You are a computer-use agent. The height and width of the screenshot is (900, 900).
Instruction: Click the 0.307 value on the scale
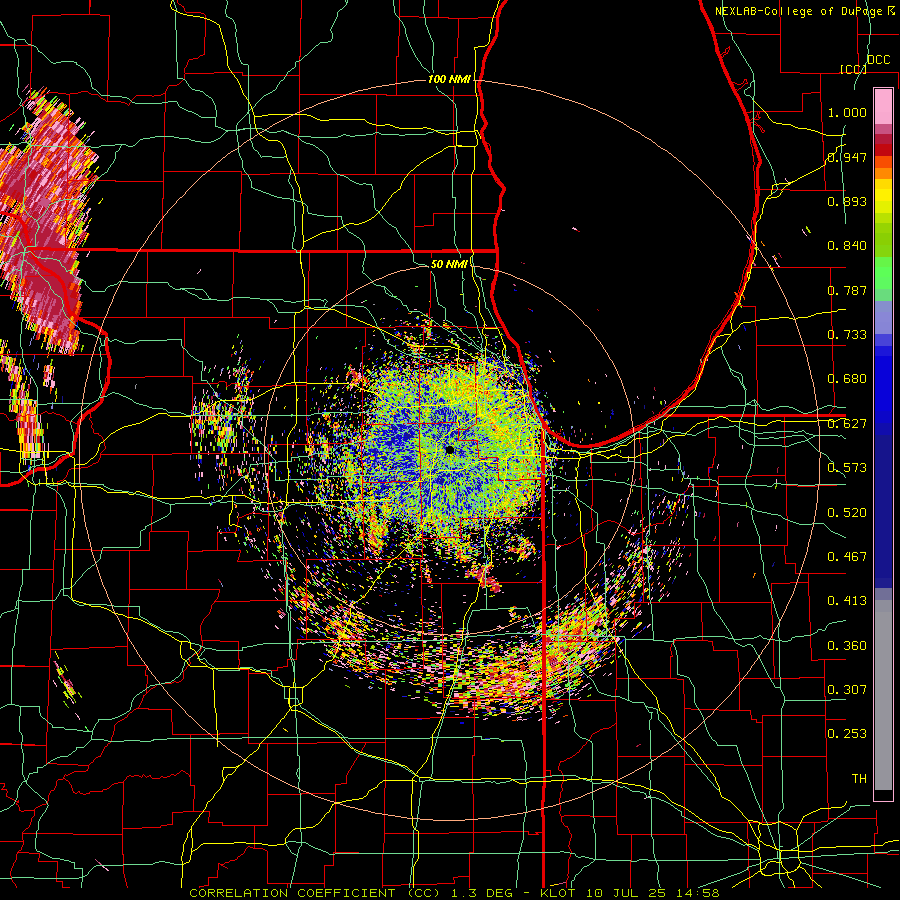click(x=847, y=690)
